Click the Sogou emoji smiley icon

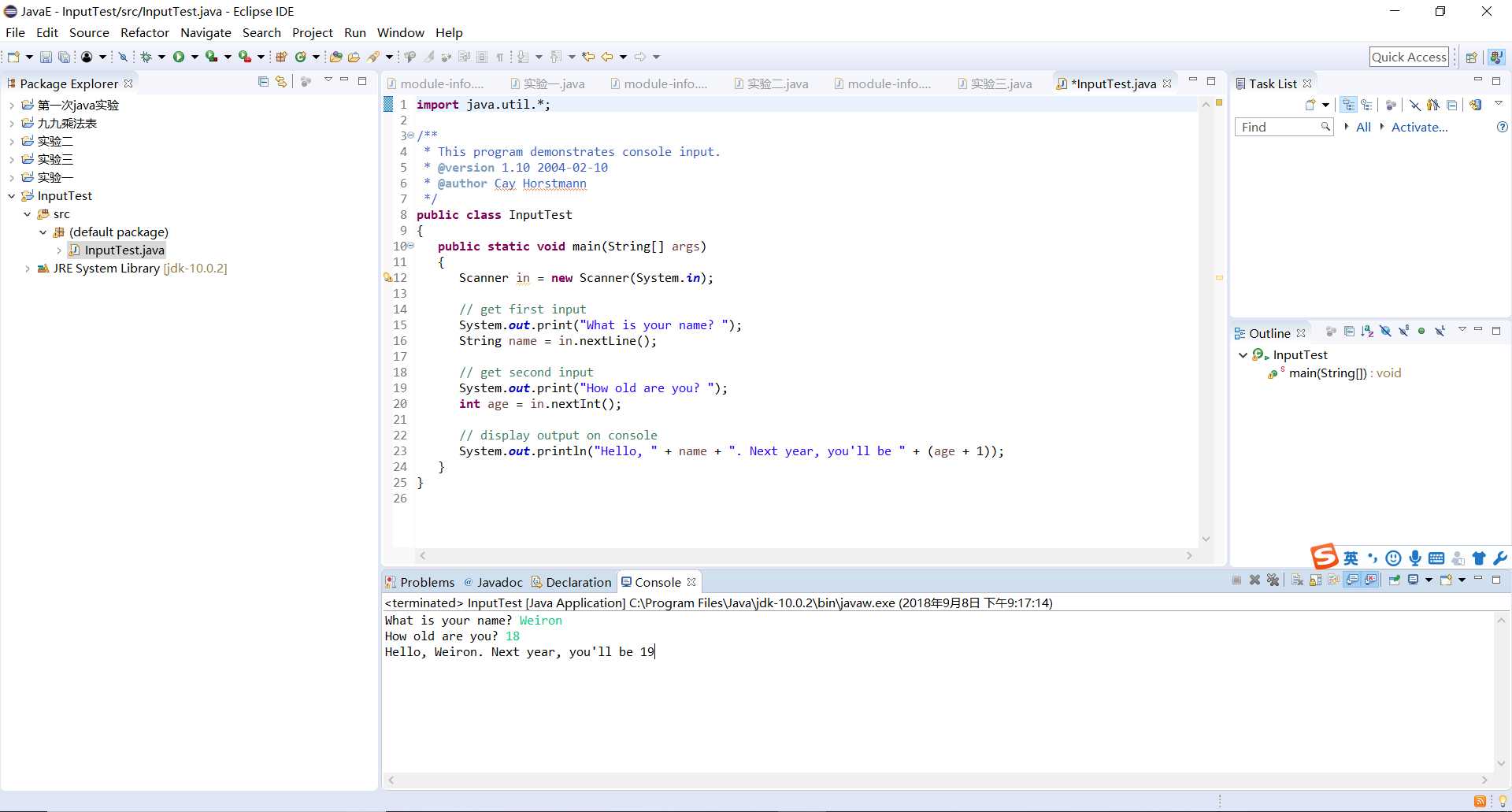click(1393, 558)
